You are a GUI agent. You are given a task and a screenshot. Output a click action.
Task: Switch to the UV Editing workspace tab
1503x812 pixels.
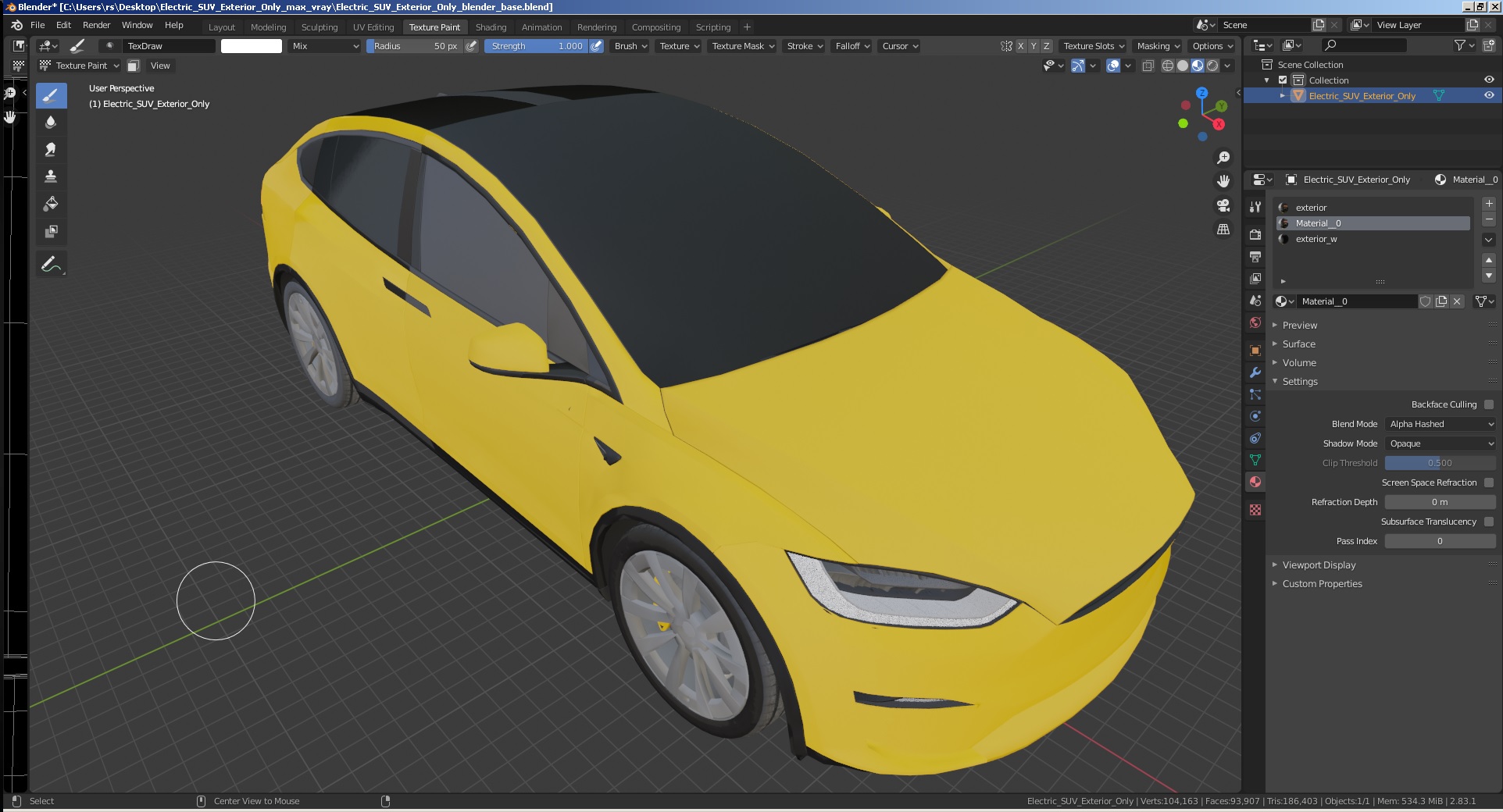coord(373,27)
